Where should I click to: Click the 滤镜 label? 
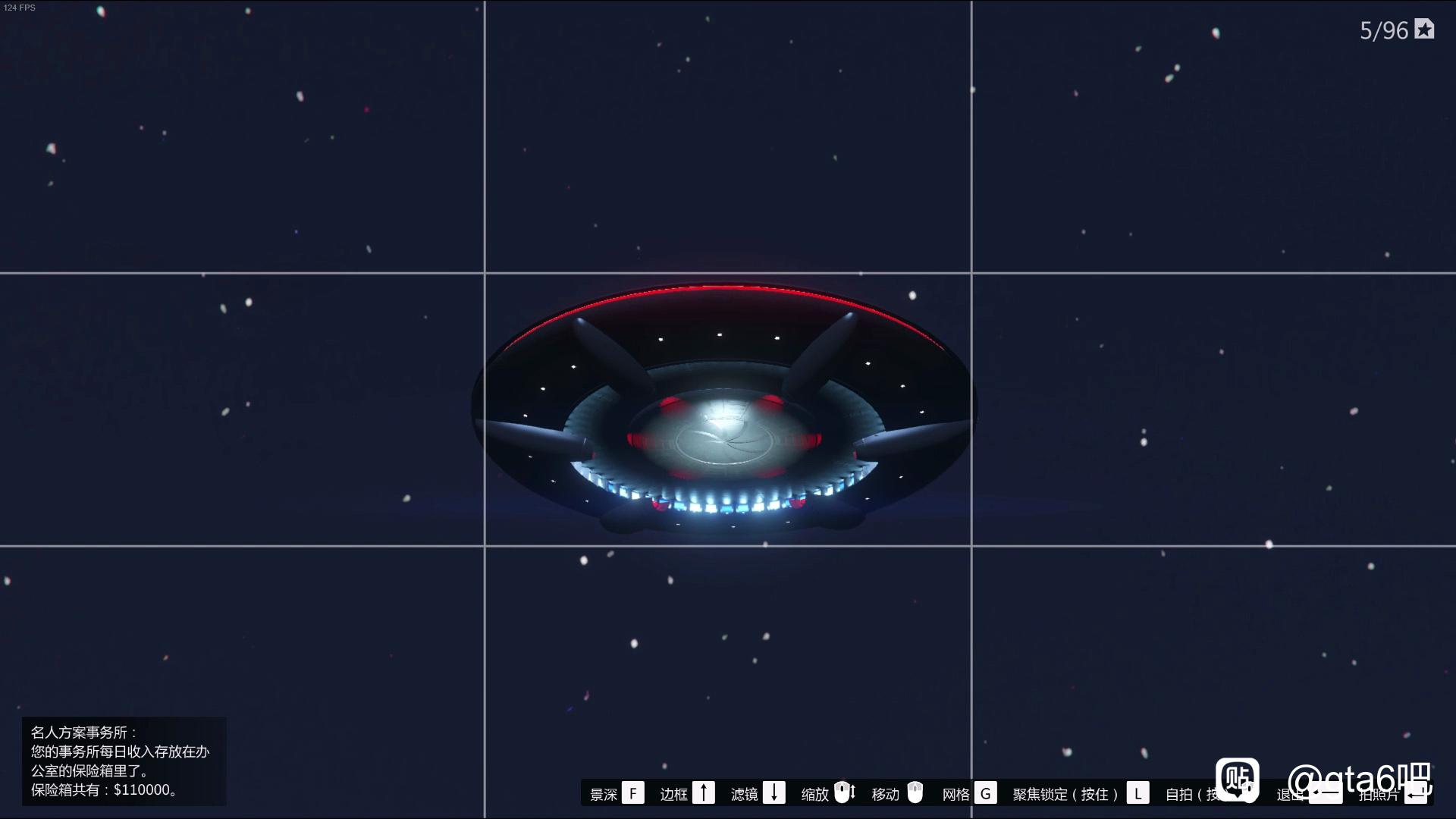pos(744,794)
